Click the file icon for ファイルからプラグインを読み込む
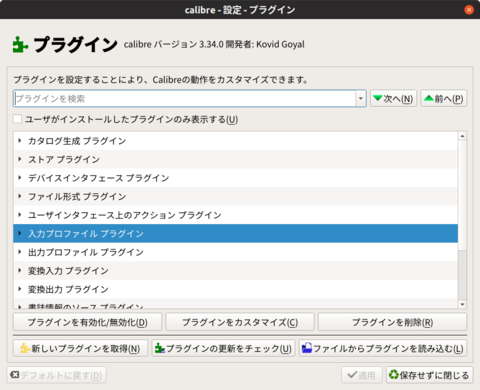The width and height of the screenshot is (480, 390). coord(307,348)
